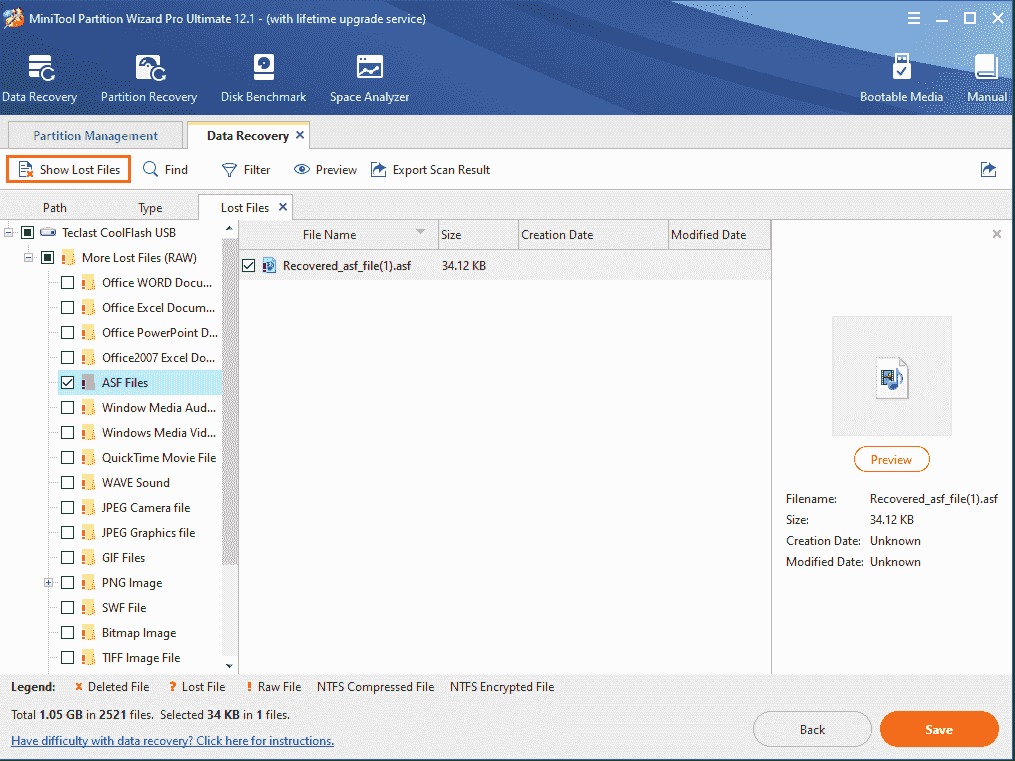Click the vertical scrollbar thumb in the tree

pyautogui.click(x=229, y=401)
